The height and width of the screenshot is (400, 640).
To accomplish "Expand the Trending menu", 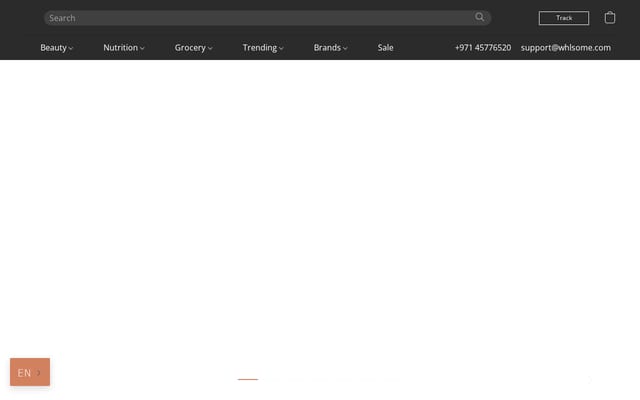I will 263,48.
